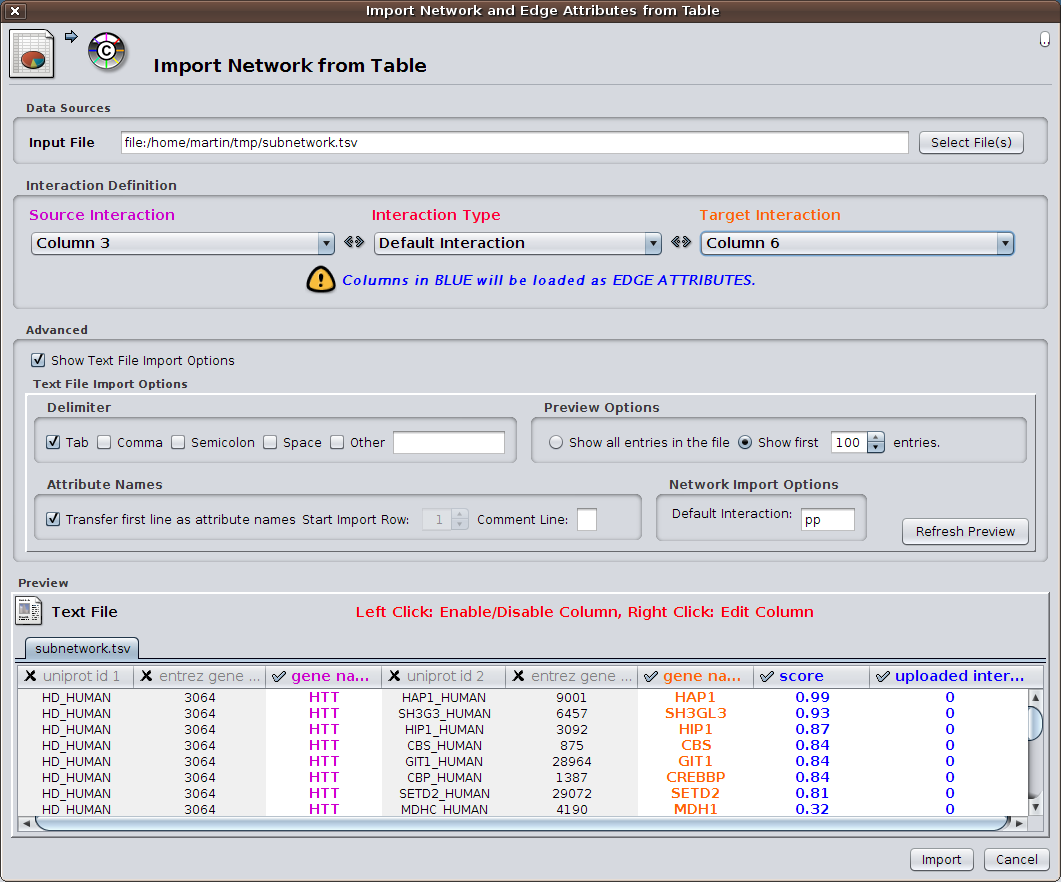Click the vertical scrollbar thumb of preview
The image size is (1061, 882).
point(1035,724)
